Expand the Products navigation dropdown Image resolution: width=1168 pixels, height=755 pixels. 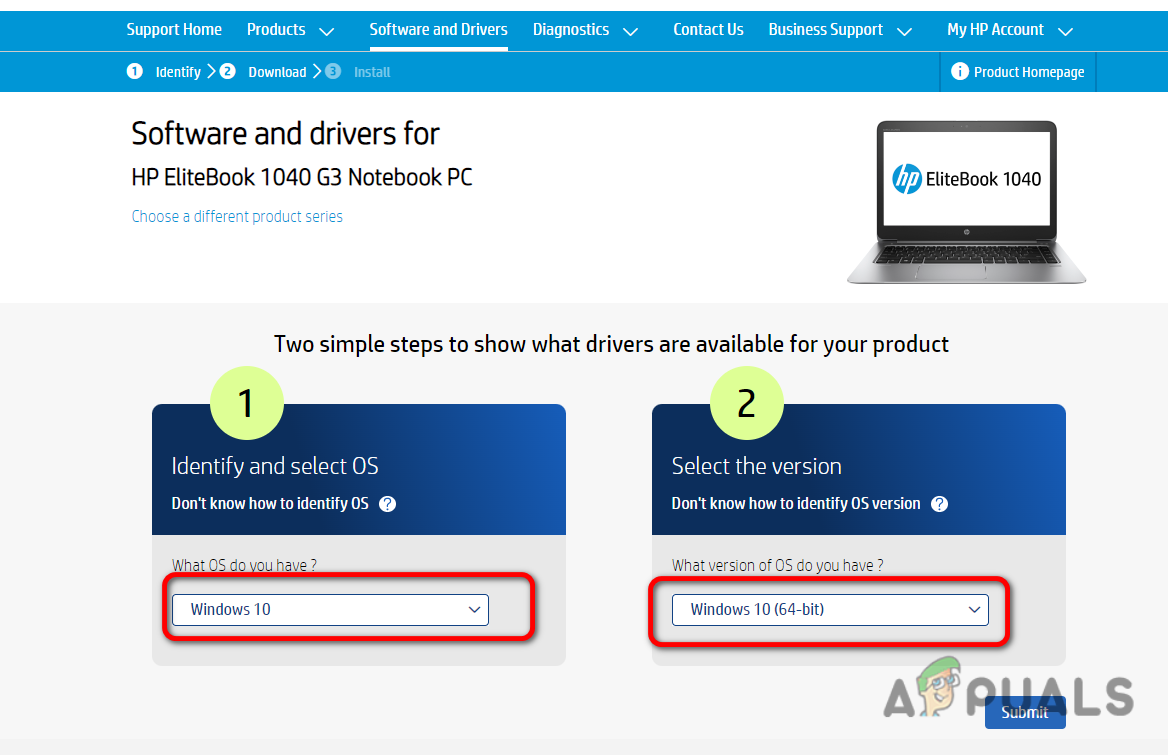point(291,30)
